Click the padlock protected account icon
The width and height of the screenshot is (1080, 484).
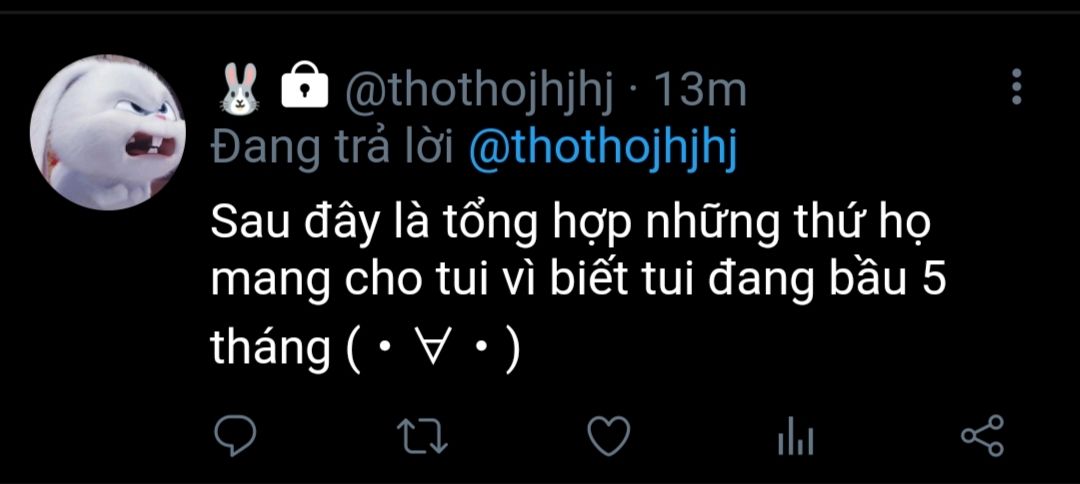(x=304, y=90)
